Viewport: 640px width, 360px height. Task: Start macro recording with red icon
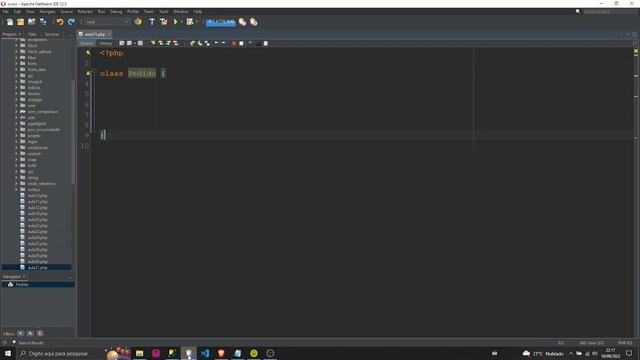(234, 43)
